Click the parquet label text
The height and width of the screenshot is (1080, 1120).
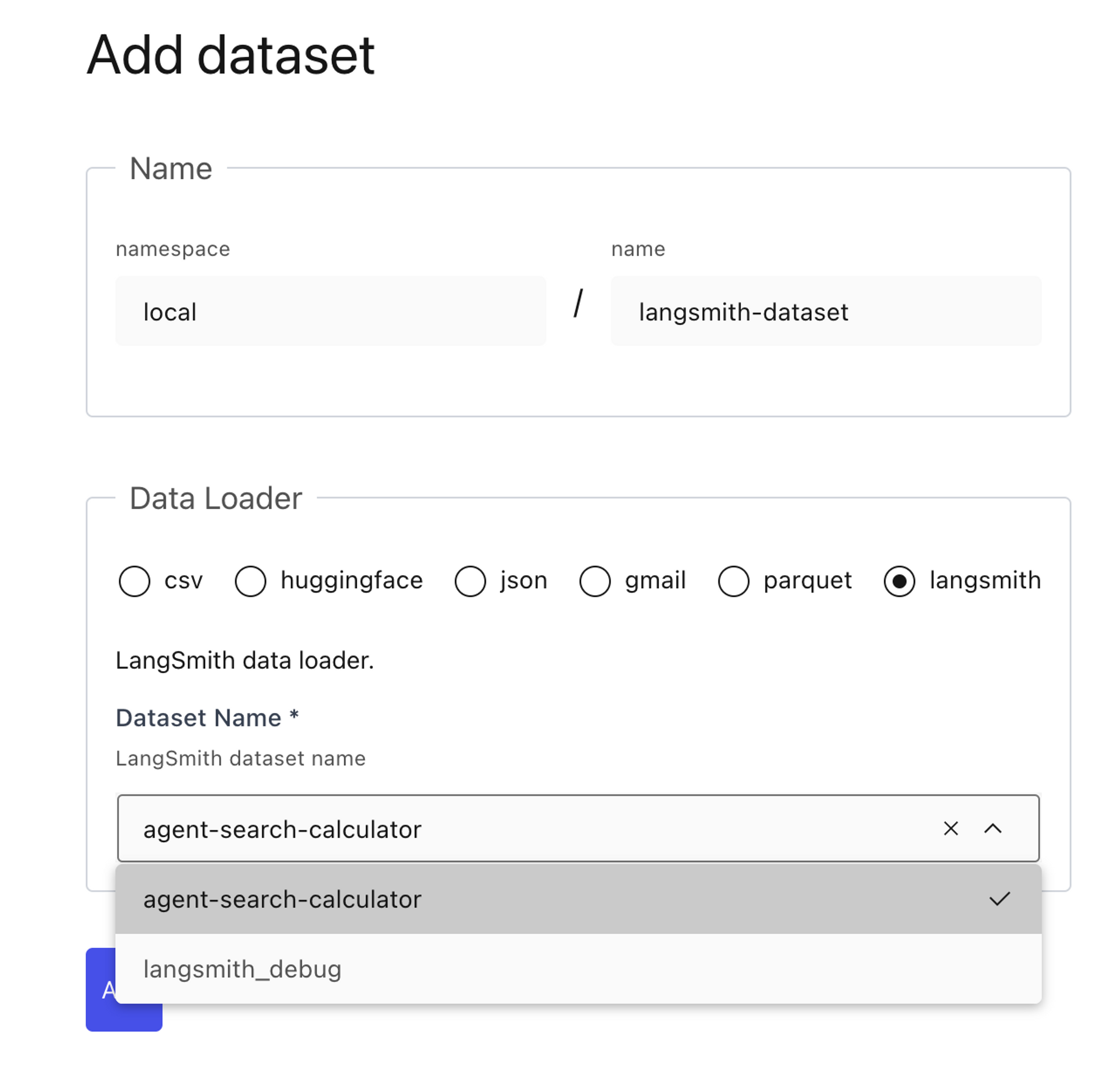point(807,580)
